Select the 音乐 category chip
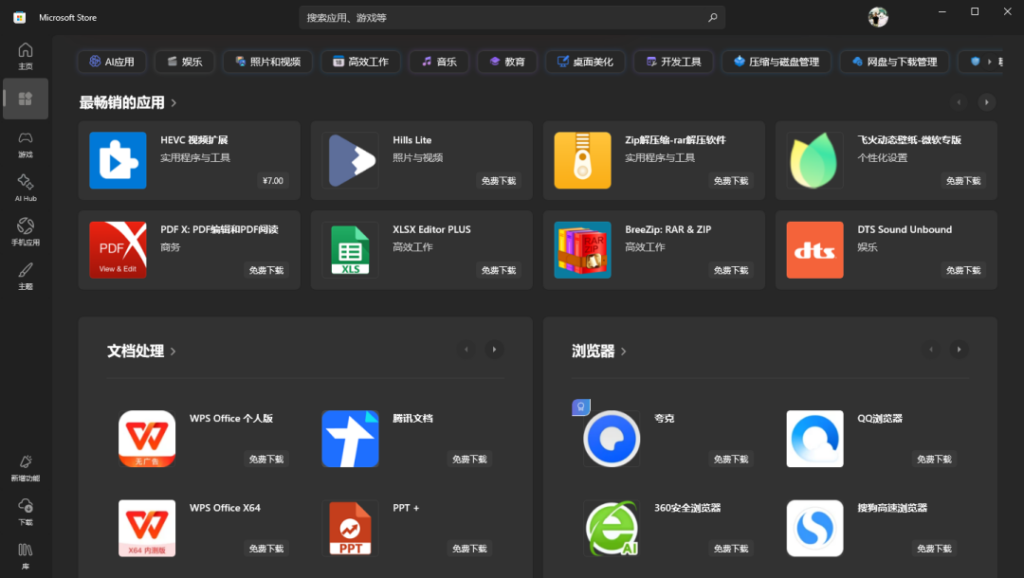1024x578 pixels. pyautogui.click(x=438, y=61)
